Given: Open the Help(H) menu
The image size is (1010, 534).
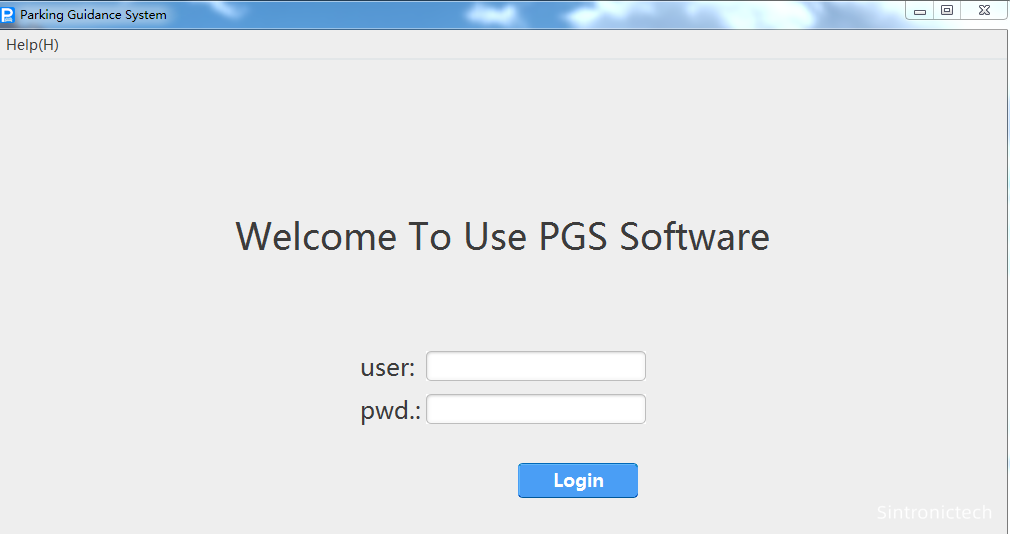Looking at the screenshot, I should [32, 45].
